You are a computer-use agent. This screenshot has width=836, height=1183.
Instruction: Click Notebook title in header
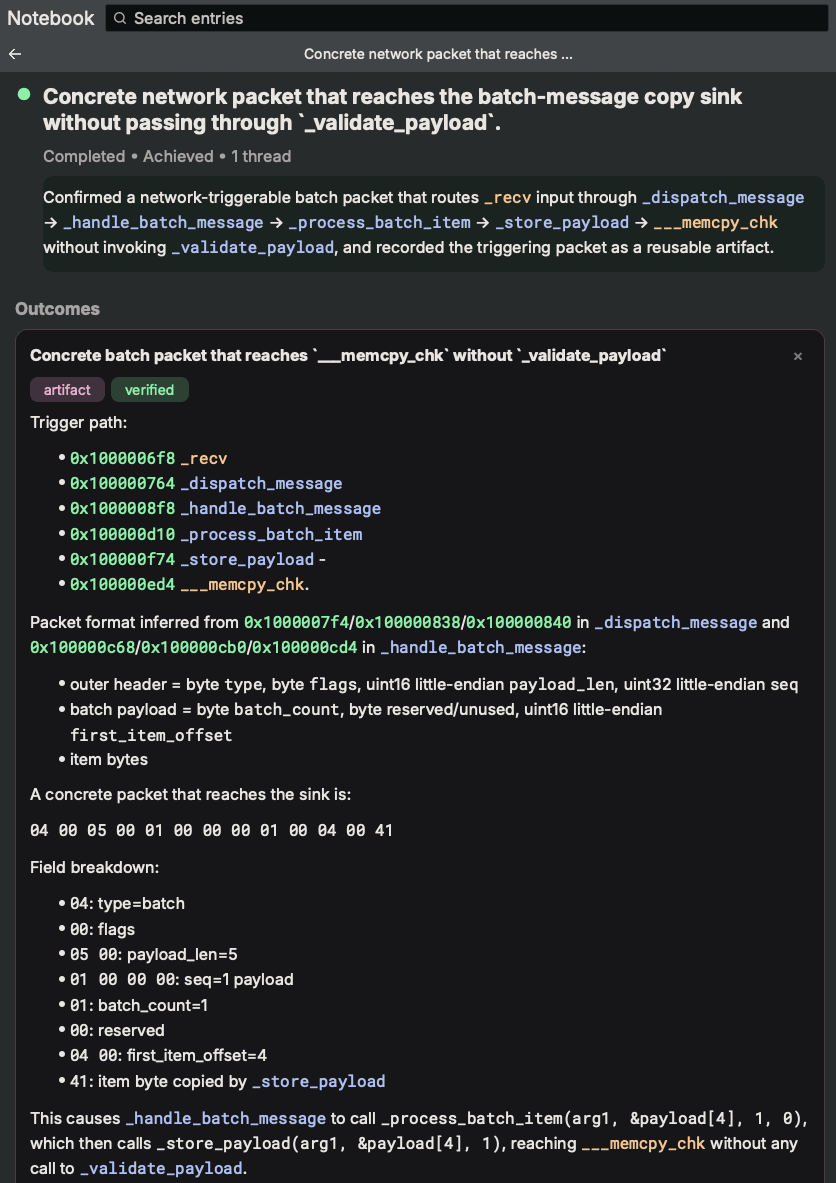coord(51,18)
